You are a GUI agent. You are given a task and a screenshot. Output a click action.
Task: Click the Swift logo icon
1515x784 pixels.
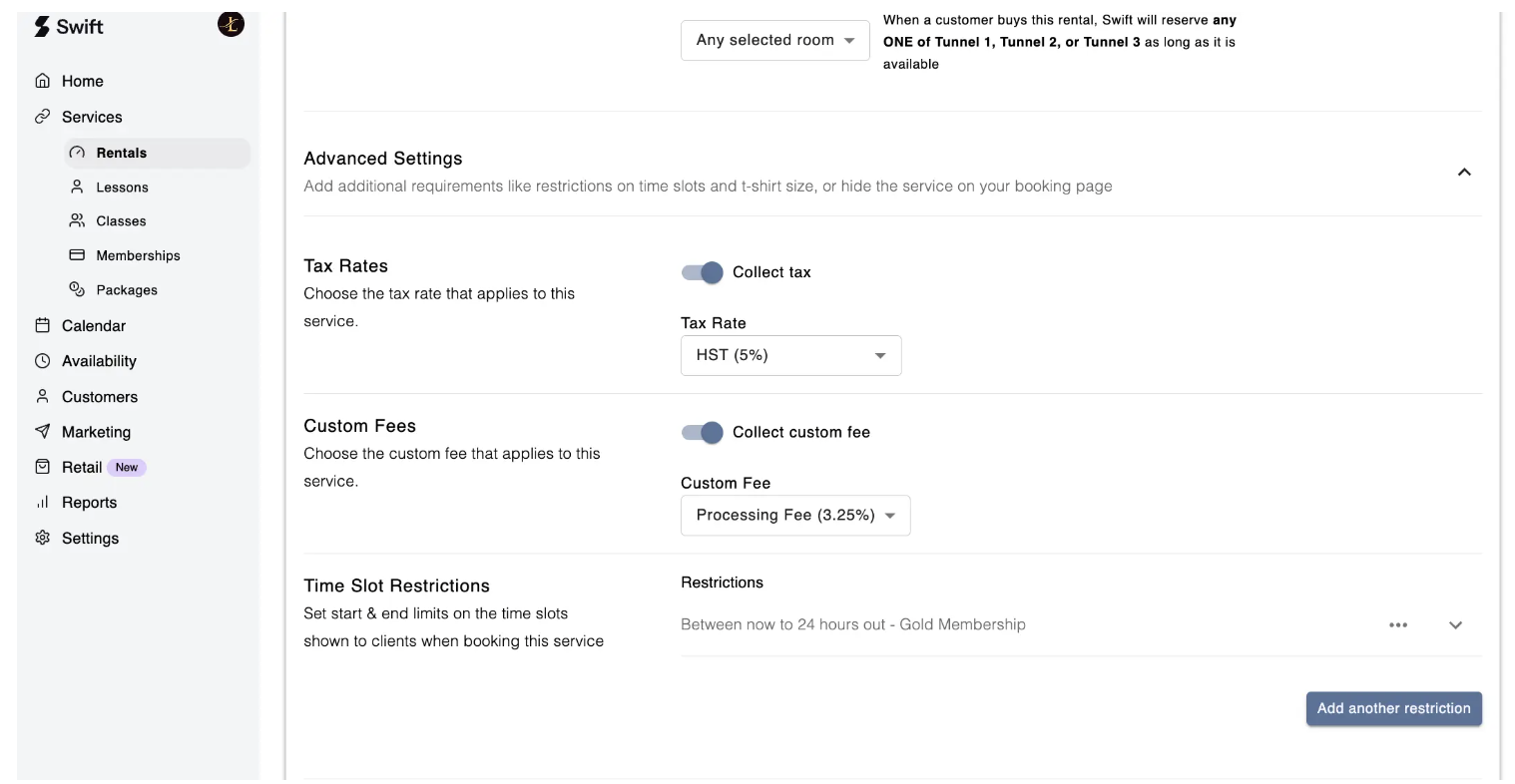coord(42,27)
